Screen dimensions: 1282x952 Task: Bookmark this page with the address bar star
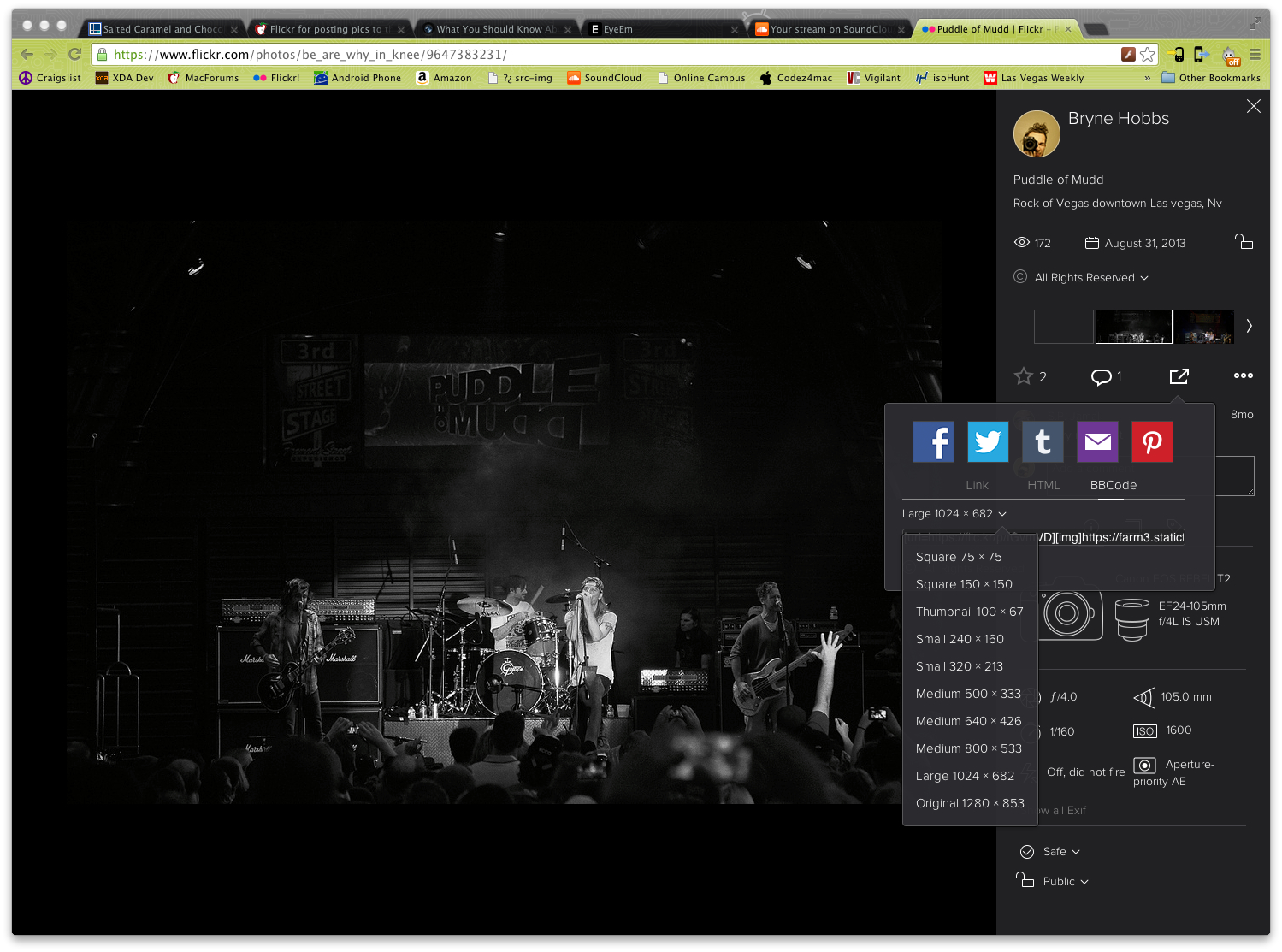[x=1148, y=55]
